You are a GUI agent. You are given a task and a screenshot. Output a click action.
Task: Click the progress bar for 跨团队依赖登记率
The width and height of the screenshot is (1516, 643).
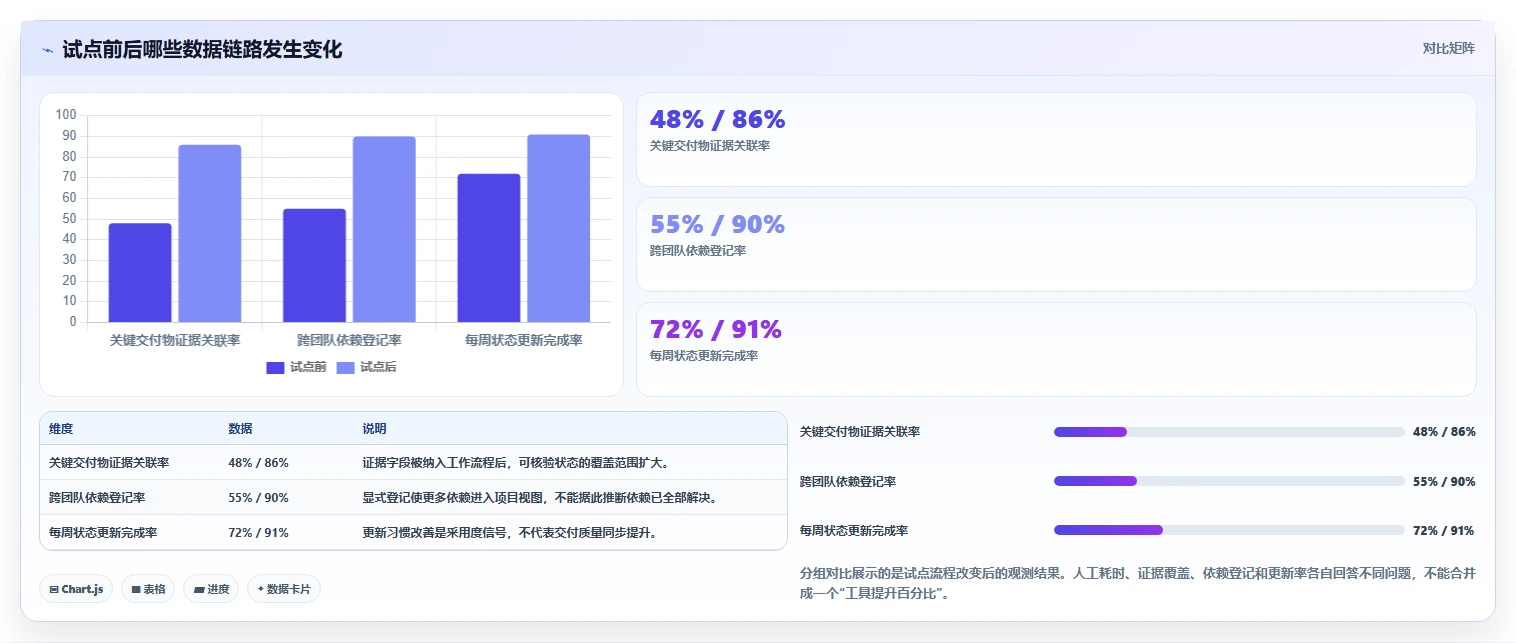(1229, 481)
